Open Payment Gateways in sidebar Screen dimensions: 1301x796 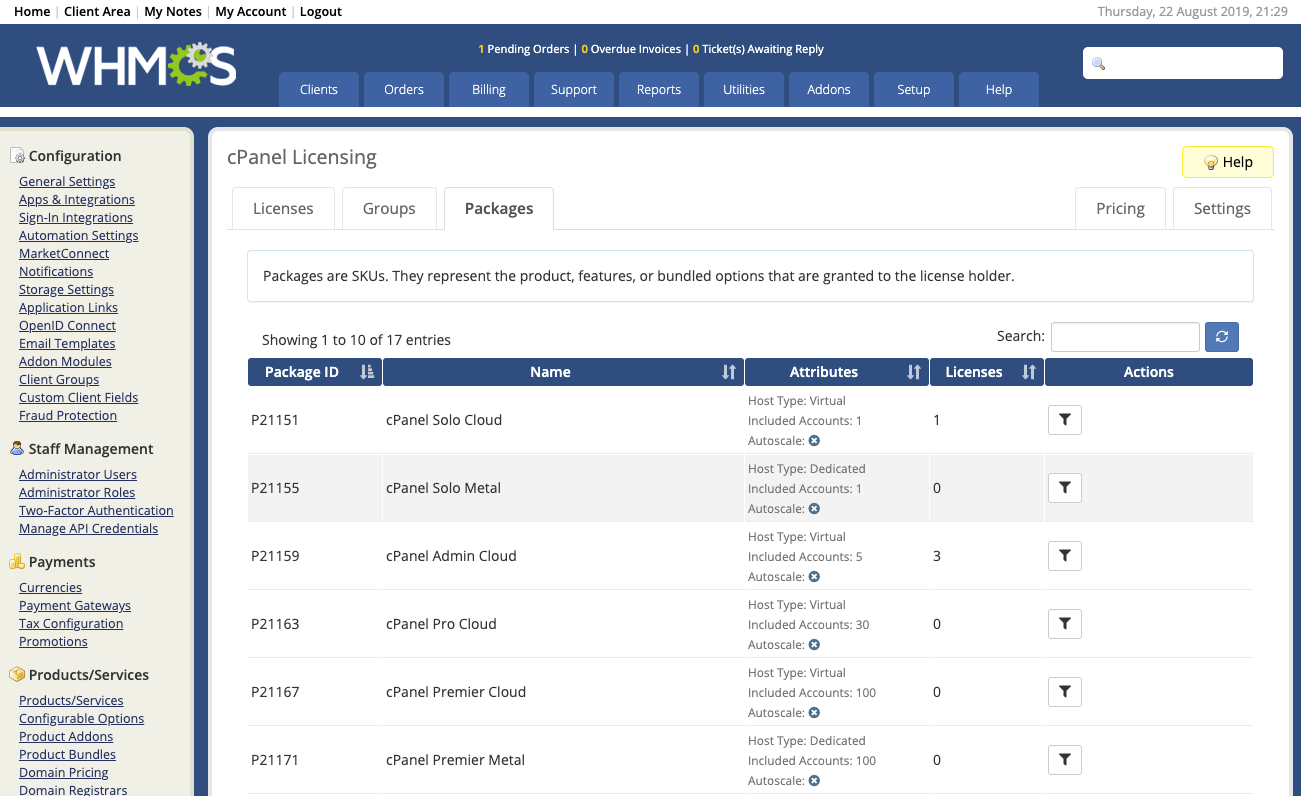click(x=75, y=605)
